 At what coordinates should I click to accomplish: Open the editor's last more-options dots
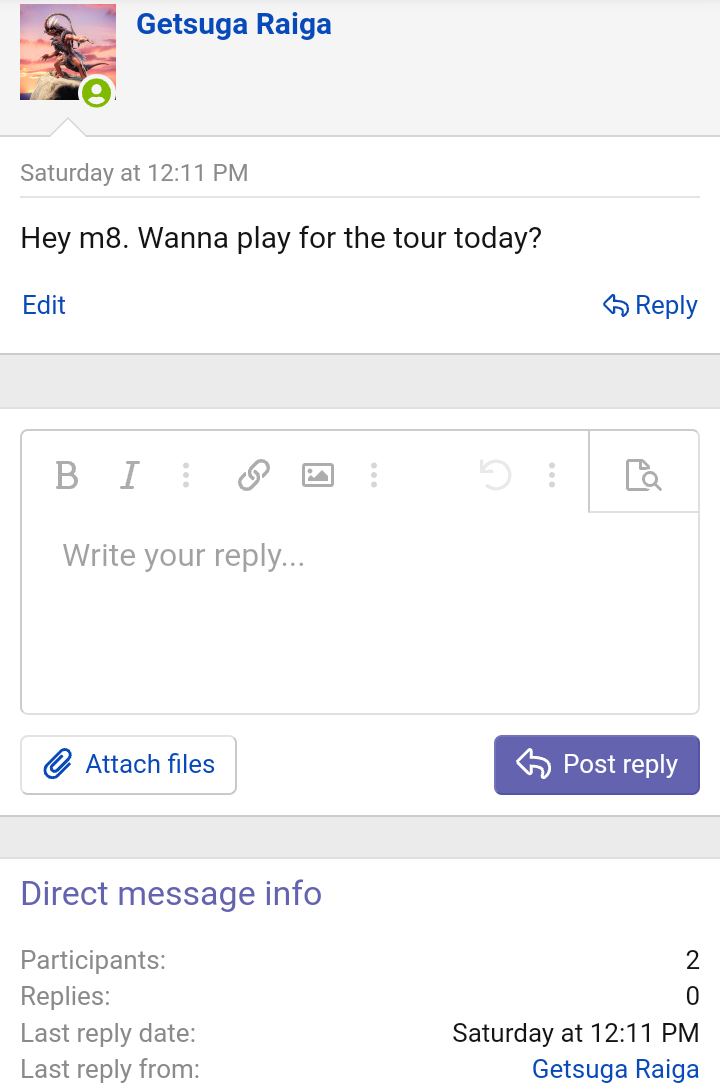click(551, 475)
